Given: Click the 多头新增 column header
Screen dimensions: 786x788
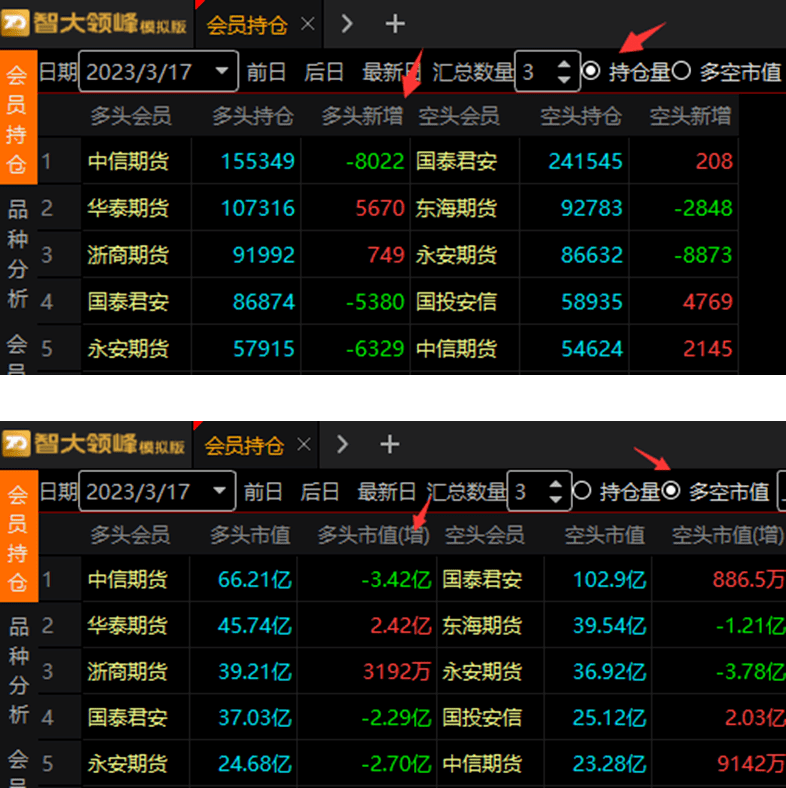Looking at the screenshot, I should pos(361,116).
